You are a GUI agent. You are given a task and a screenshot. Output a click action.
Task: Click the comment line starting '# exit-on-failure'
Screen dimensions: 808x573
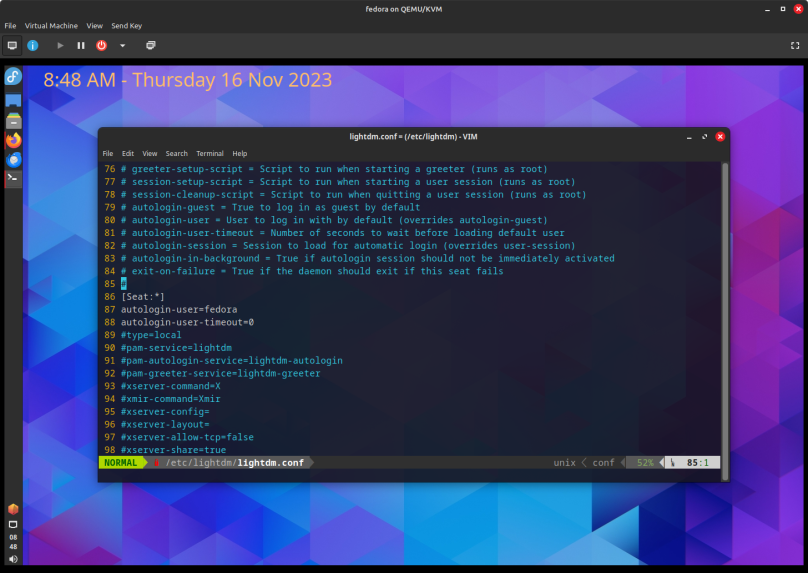point(312,271)
